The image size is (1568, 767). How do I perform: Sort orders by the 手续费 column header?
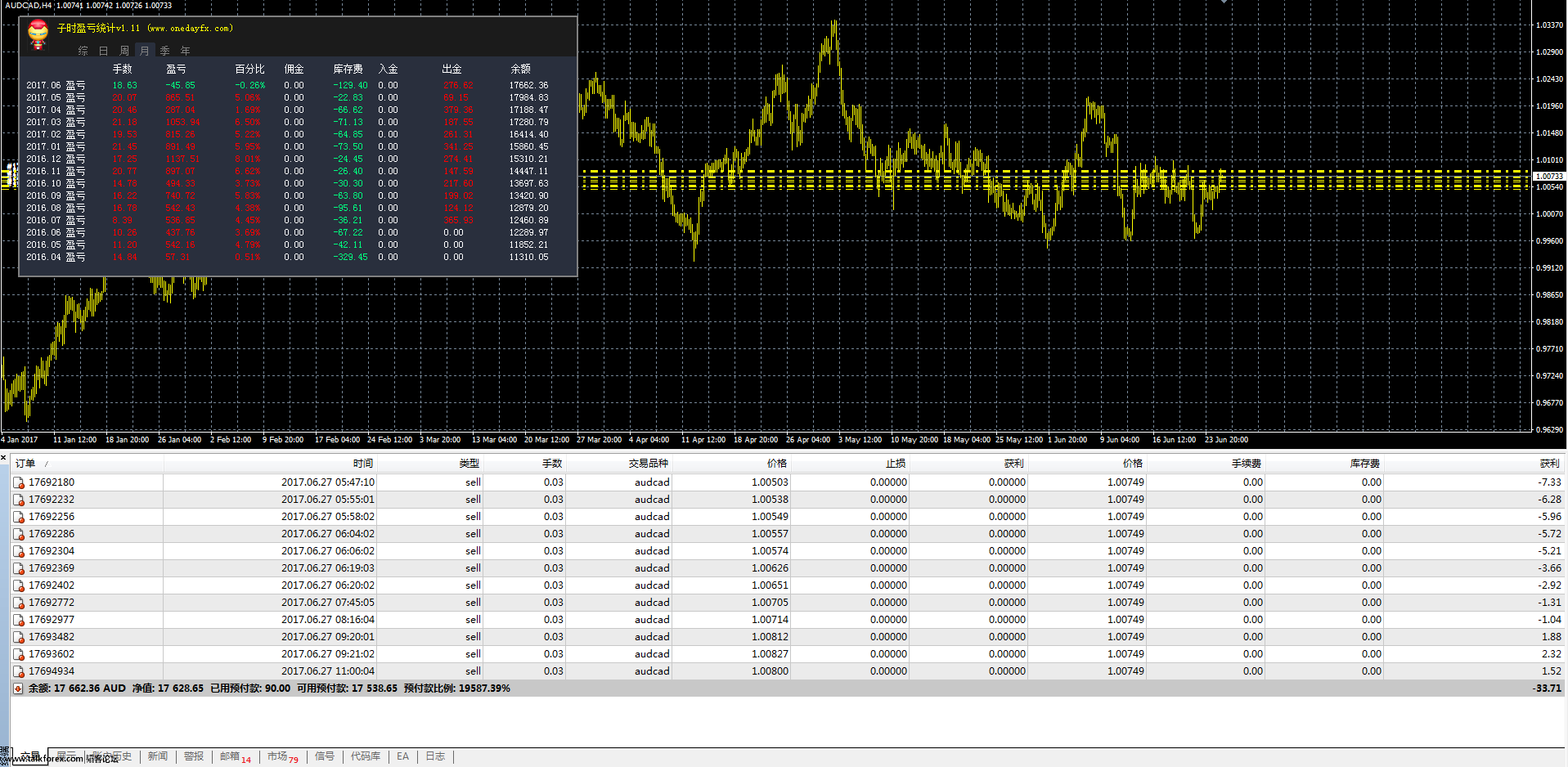(1205, 464)
